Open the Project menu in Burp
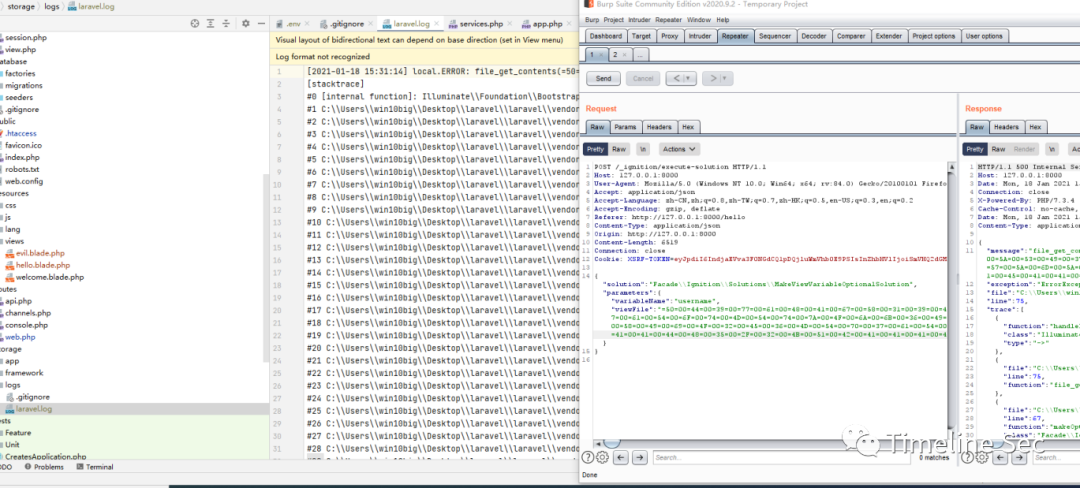The width and height of the screenshot is (1080, 488). click(614, 20)
